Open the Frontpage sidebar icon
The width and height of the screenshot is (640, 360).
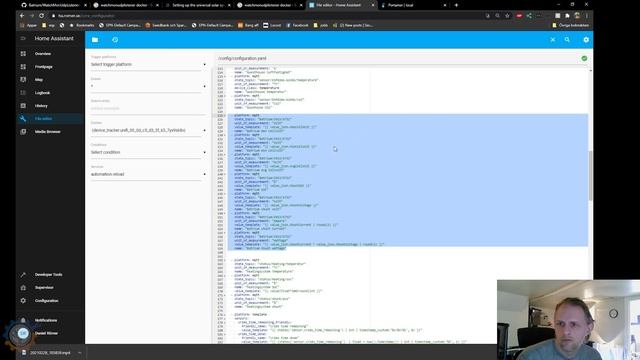tap(23, 67)
